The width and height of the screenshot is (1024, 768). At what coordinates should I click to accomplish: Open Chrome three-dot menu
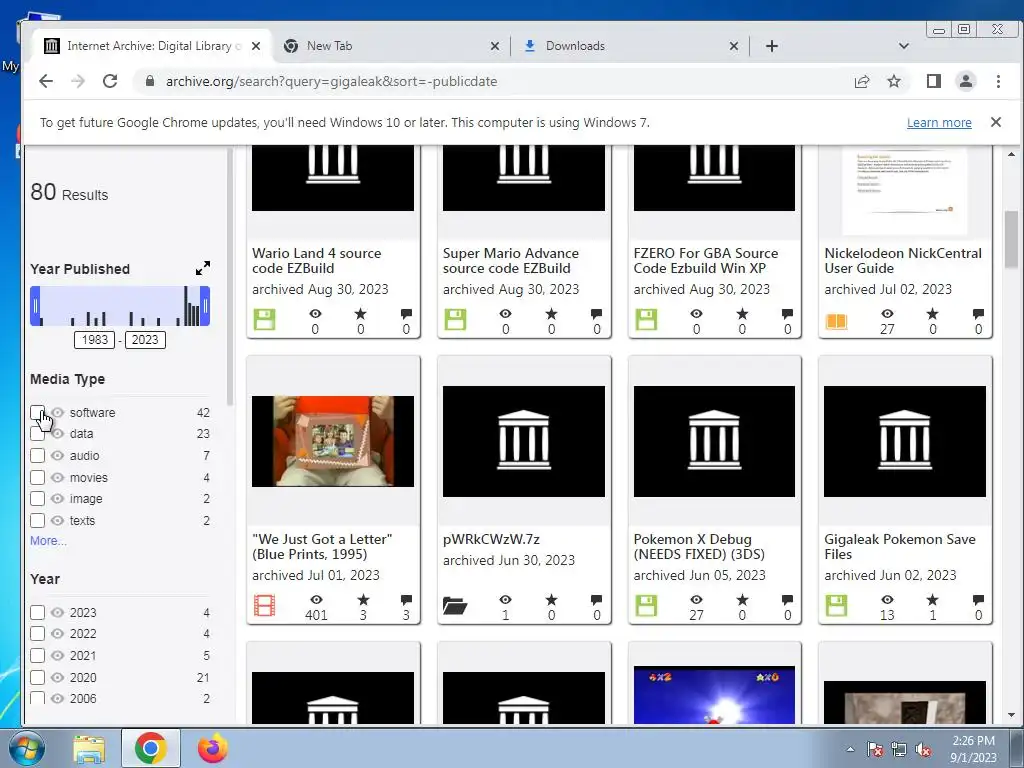[x=998, y=81]
